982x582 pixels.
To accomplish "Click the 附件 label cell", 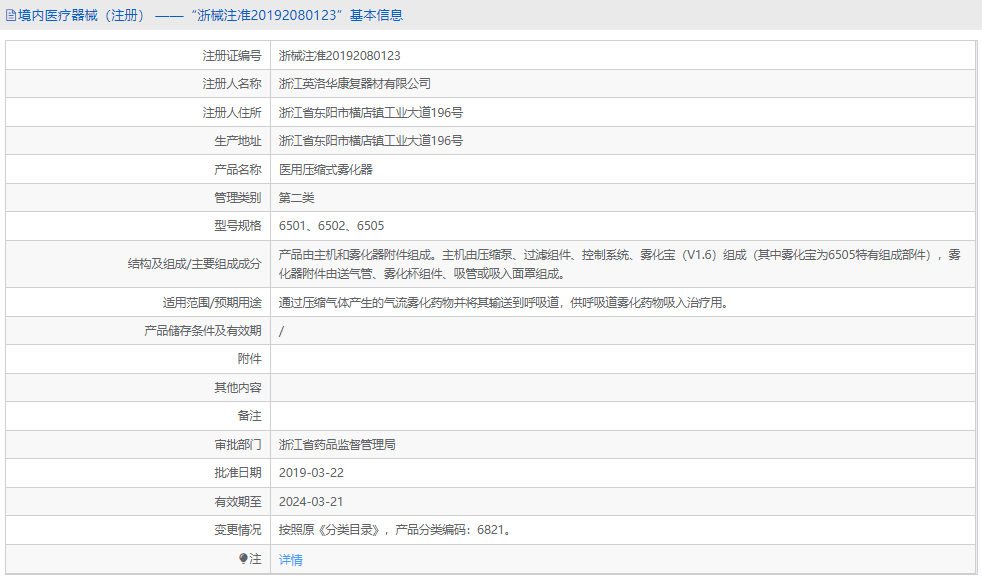I will click(x=138, y=359).
